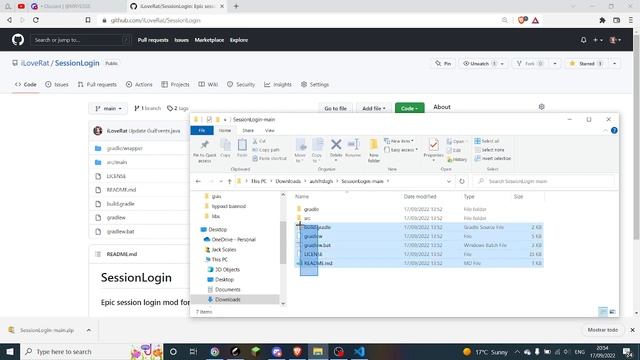Open New item dropdown in Explorer ribbon
Image resolution: width=640 pixels, height=360 pixels.
(x=399, y=141)
